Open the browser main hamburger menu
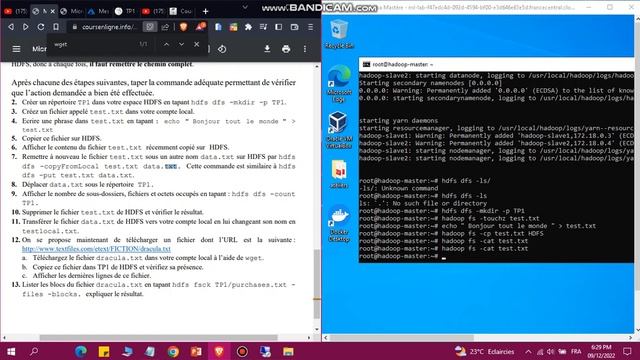 click(310, 27)
